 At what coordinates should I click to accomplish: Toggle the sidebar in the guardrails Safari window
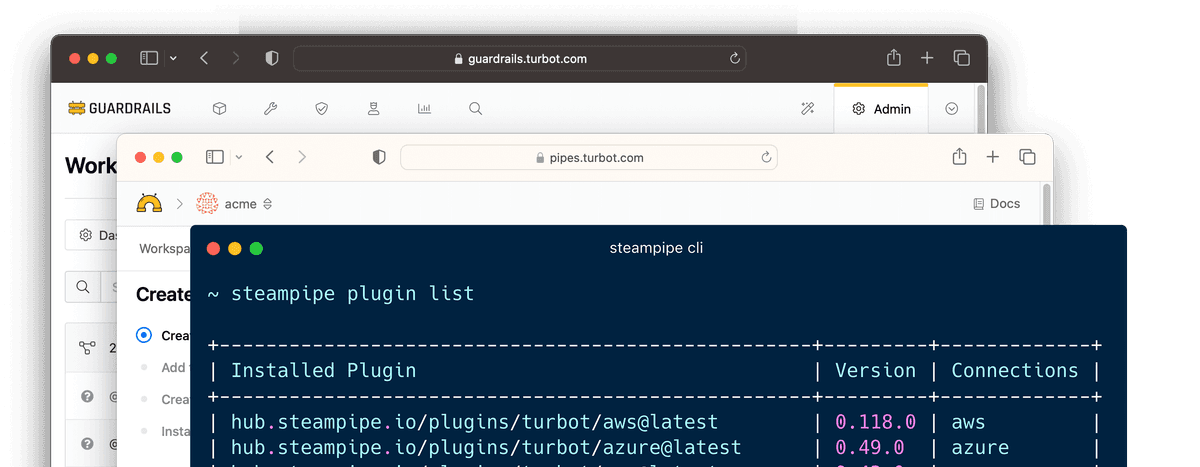pyautogui.click(x=149, y=59)
